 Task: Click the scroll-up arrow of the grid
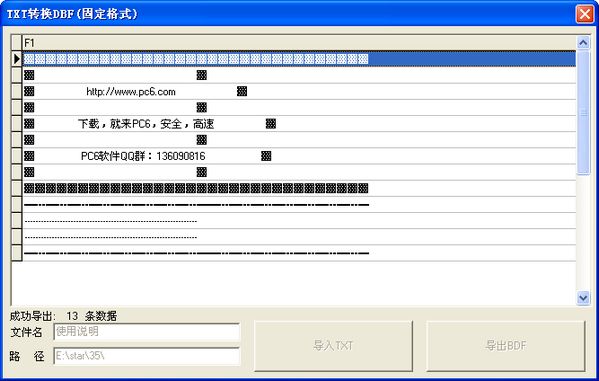[x=583, y=43]
